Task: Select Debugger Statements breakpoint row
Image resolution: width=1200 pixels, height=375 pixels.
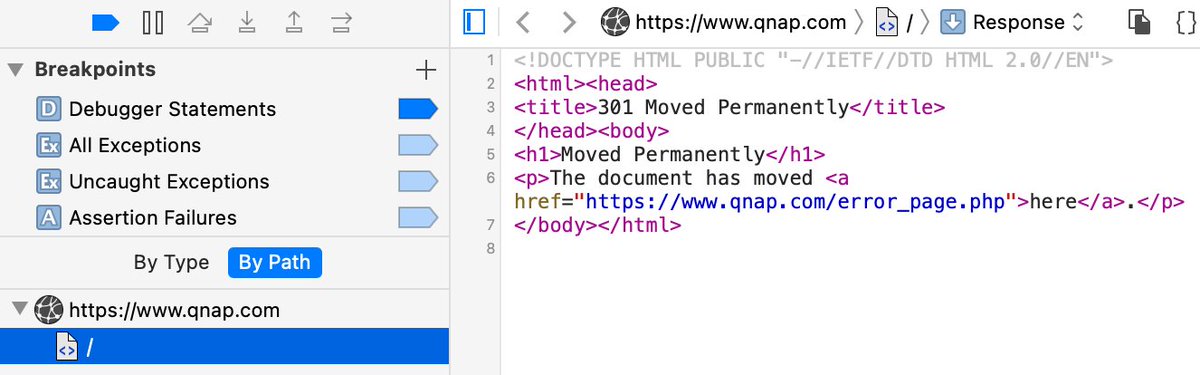Action: [x=224, y=109]
